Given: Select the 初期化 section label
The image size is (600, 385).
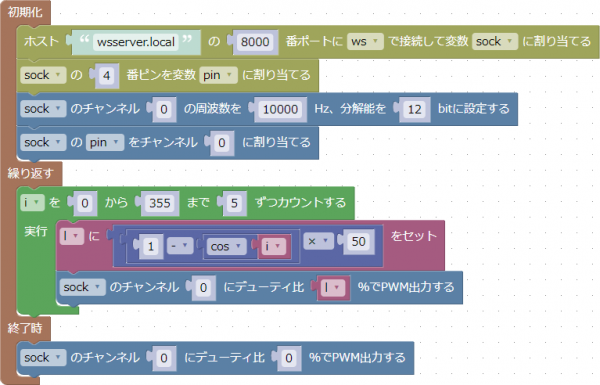Looking at the screenshot, I should pyautogui.click(x=25, y=12).
